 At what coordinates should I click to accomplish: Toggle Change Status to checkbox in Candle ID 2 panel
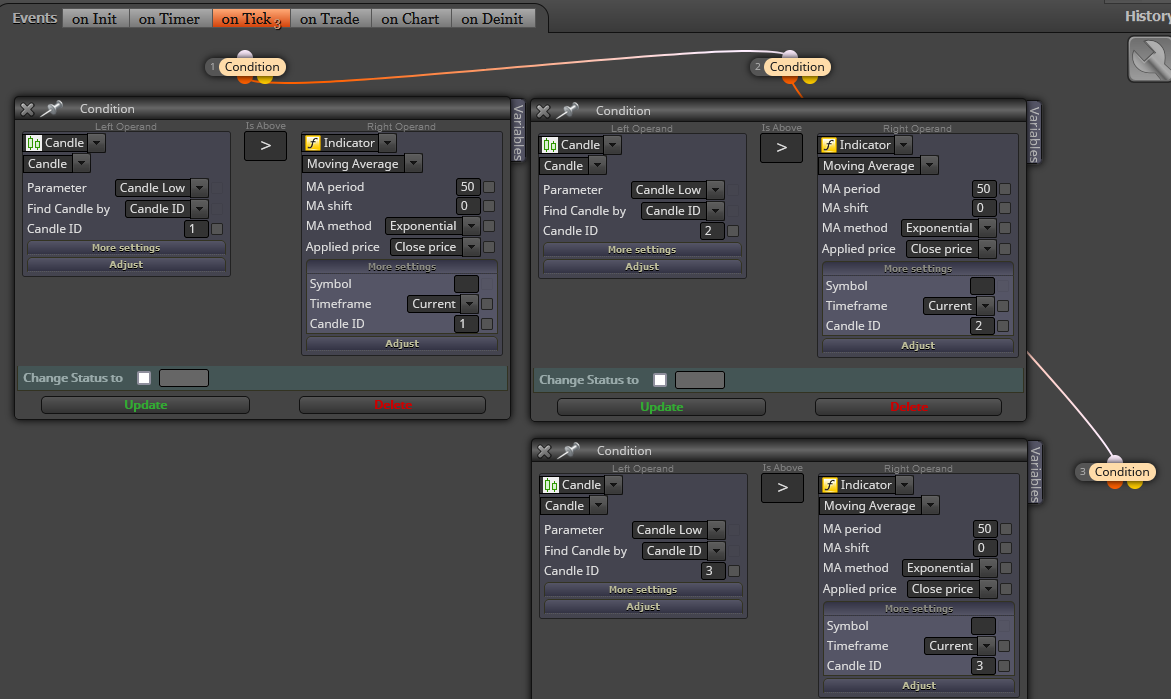(660, 380)
